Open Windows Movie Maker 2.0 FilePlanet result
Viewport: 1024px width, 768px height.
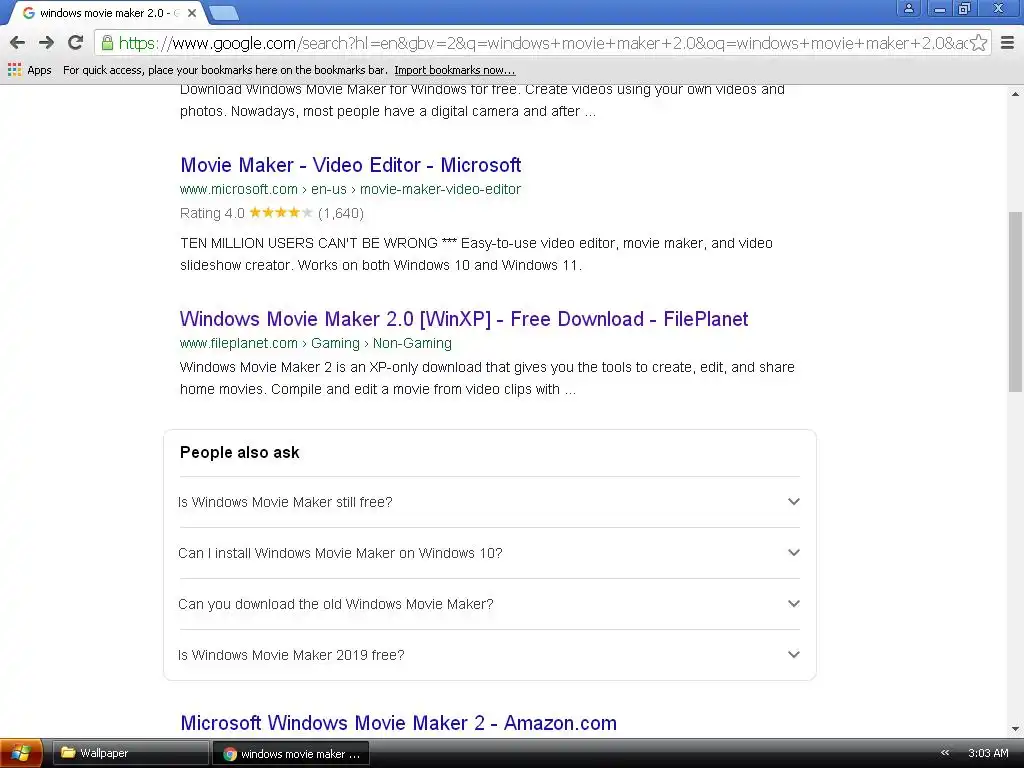click(x=464, y=319)
